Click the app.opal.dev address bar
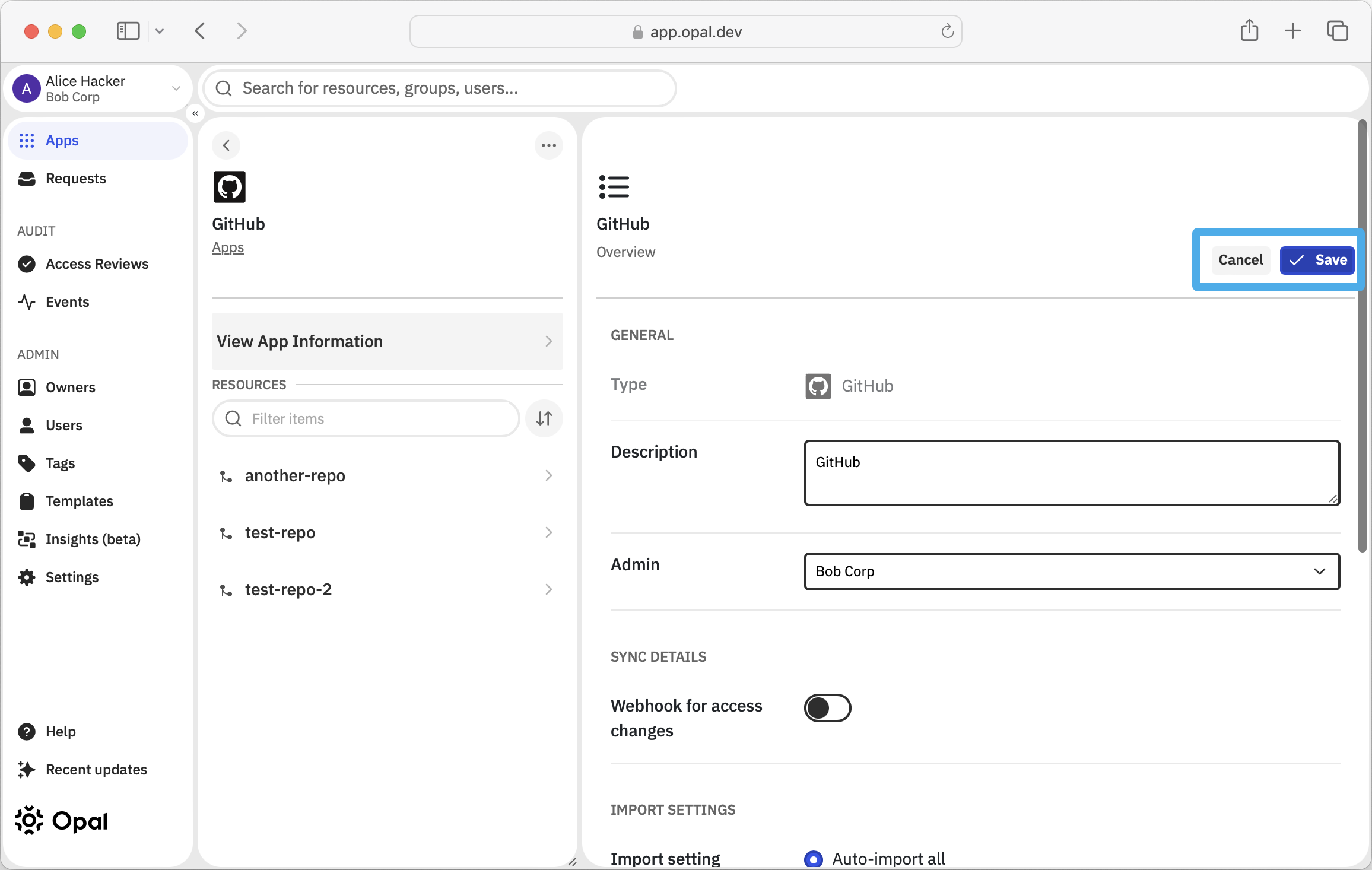The image size is (1372, 870). tap(686, 31)
